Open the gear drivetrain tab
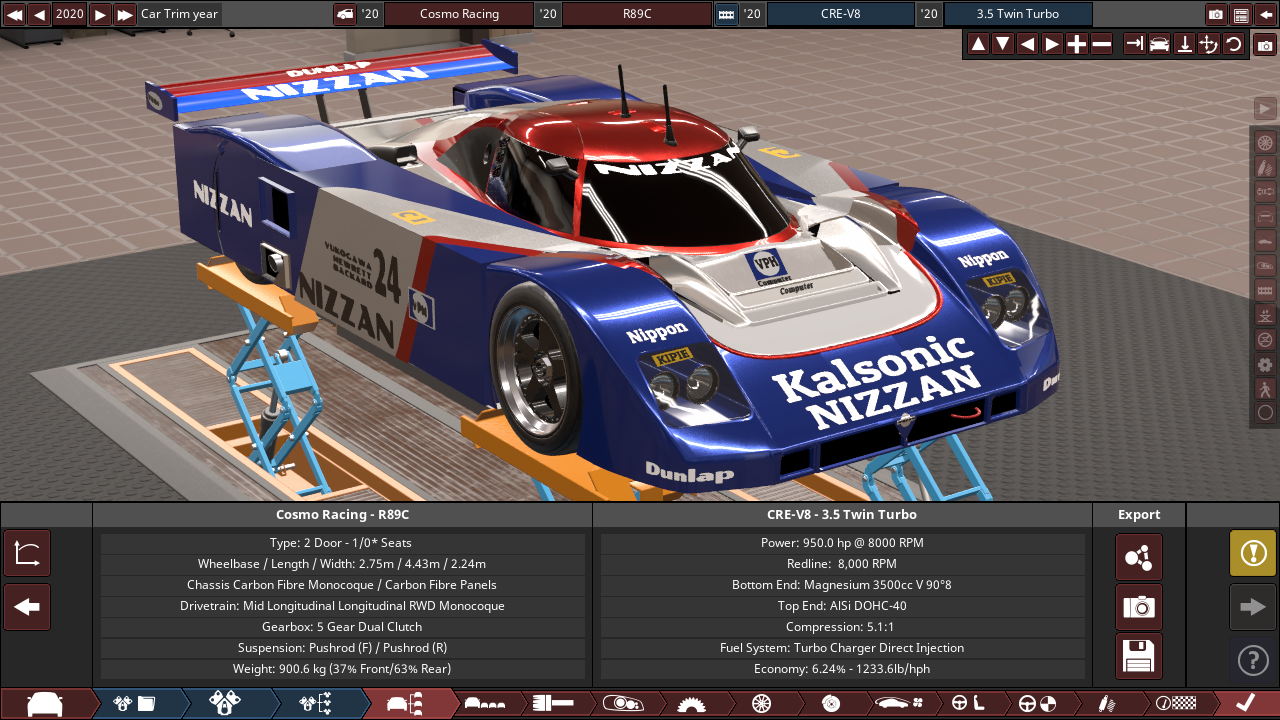Viewport: 1280px width, 720px height. pos(690,704)
